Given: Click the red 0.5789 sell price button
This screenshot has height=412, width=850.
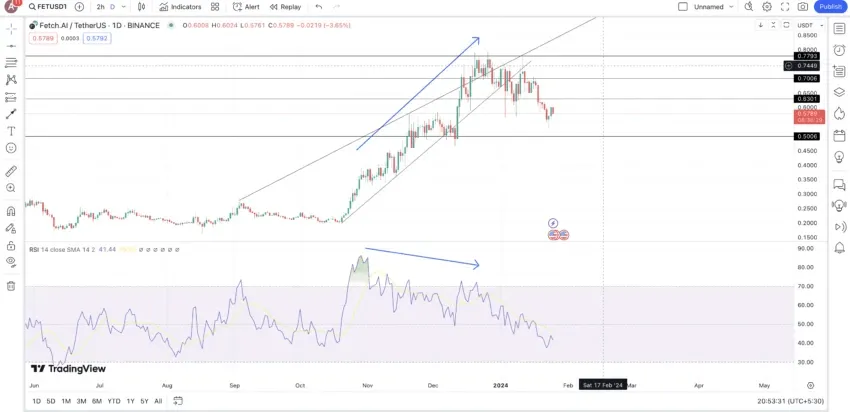Looking at the screenshot, I should point(42,38).
